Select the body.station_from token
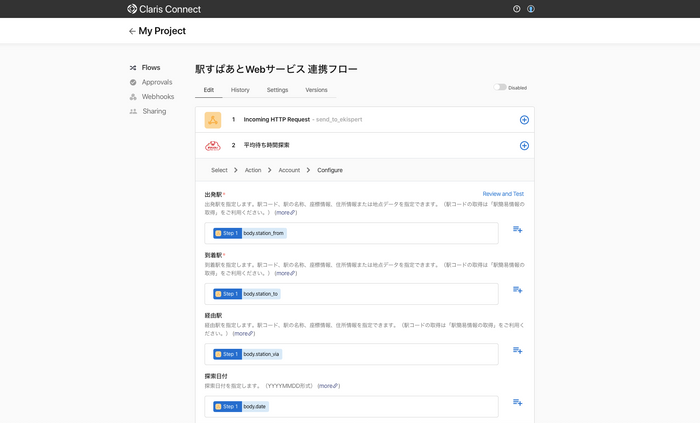700x423 pixels. [x=250, y=233]
